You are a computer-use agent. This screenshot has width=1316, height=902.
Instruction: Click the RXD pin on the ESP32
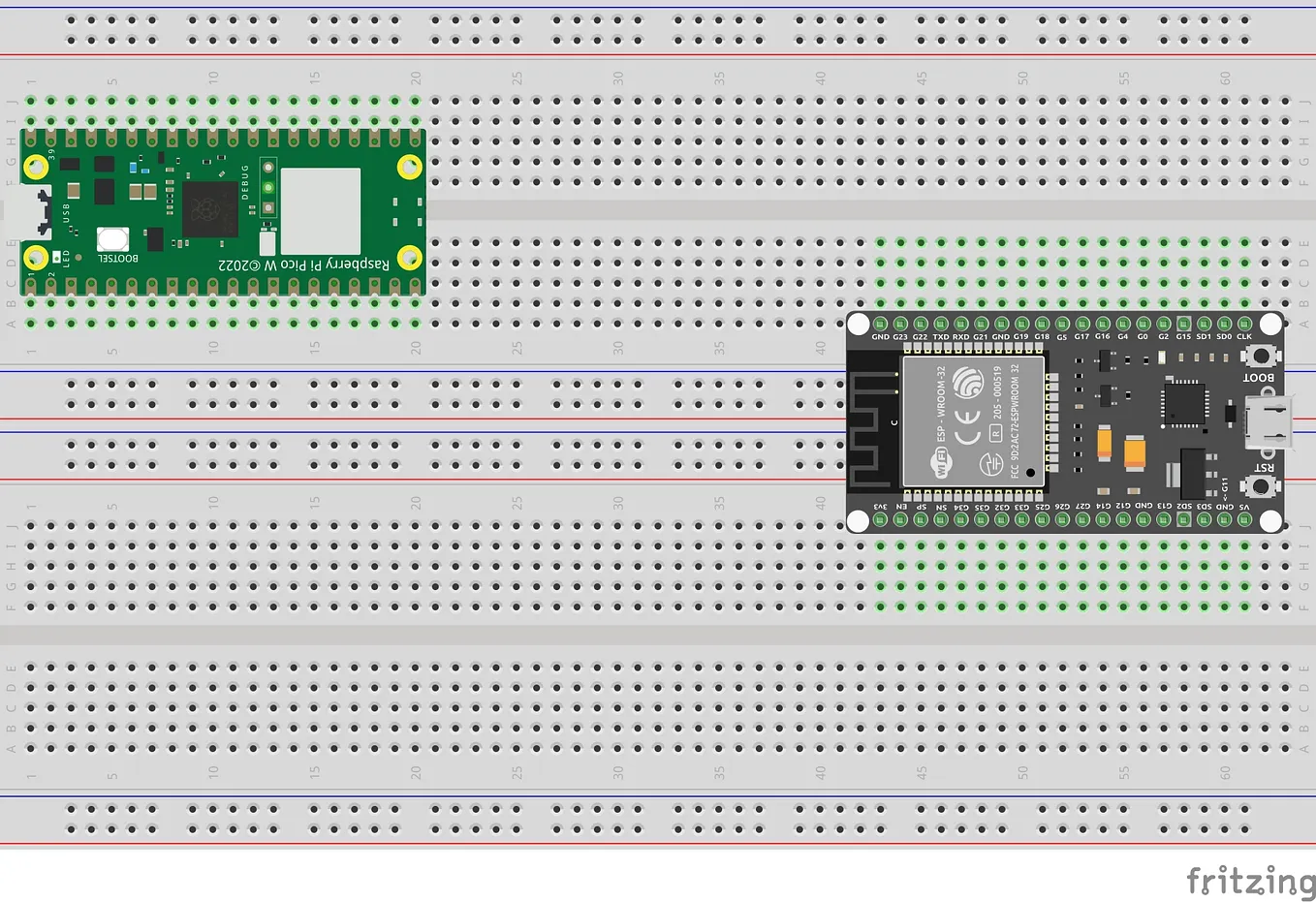click(x=958, y=323)
